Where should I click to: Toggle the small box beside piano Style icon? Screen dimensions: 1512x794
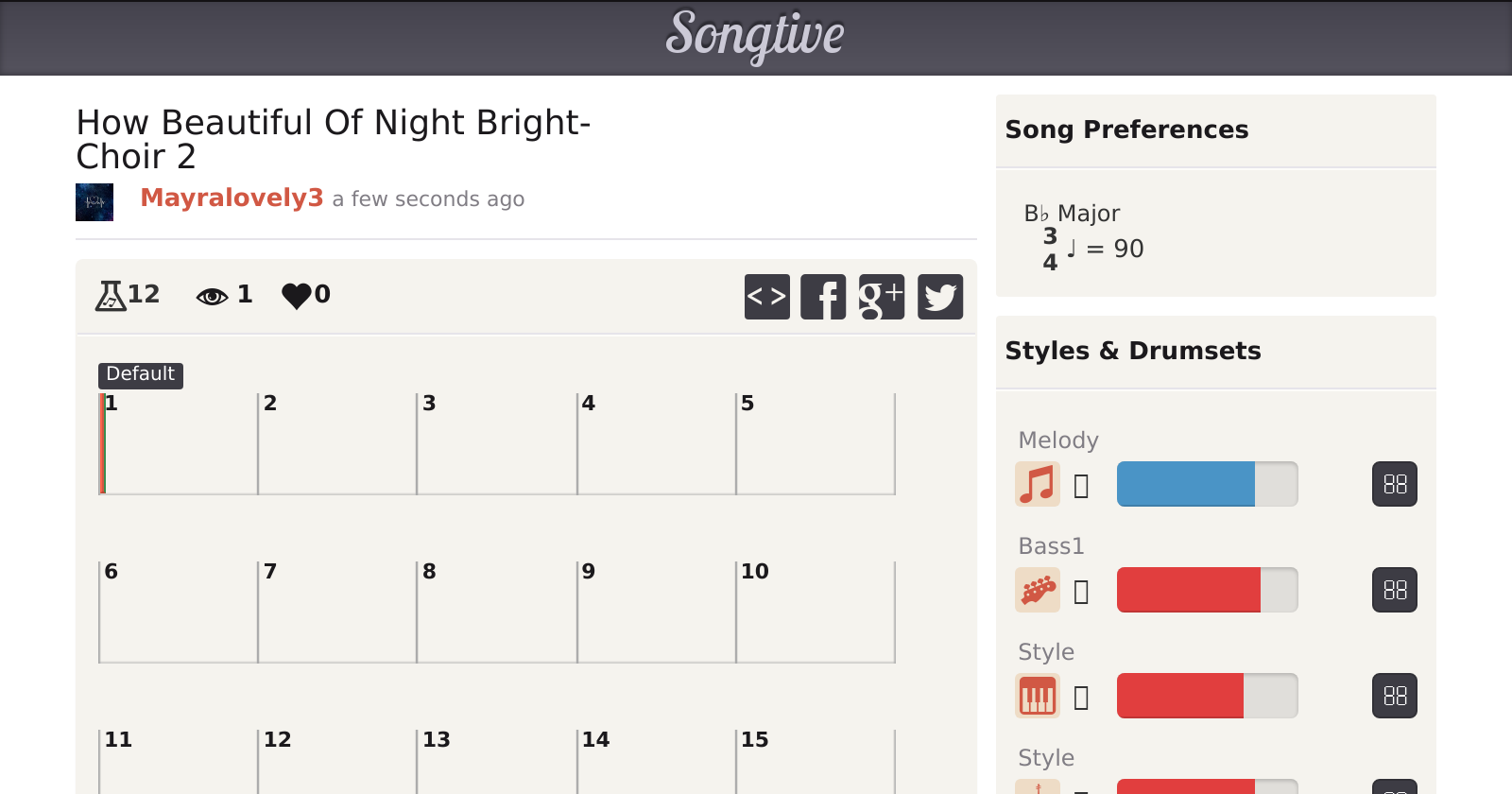click(1082, 698)
